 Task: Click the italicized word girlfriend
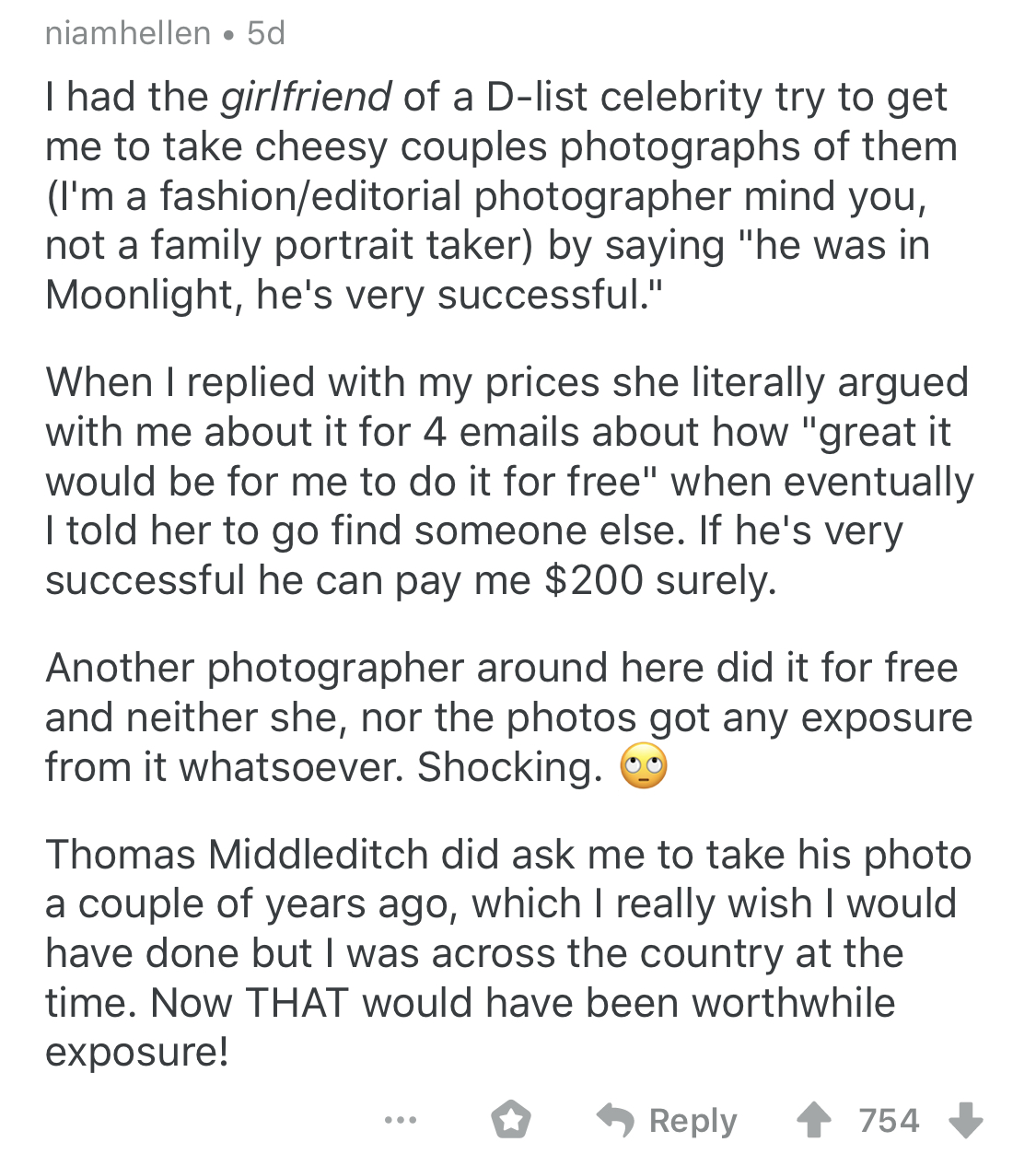point(307,97)
